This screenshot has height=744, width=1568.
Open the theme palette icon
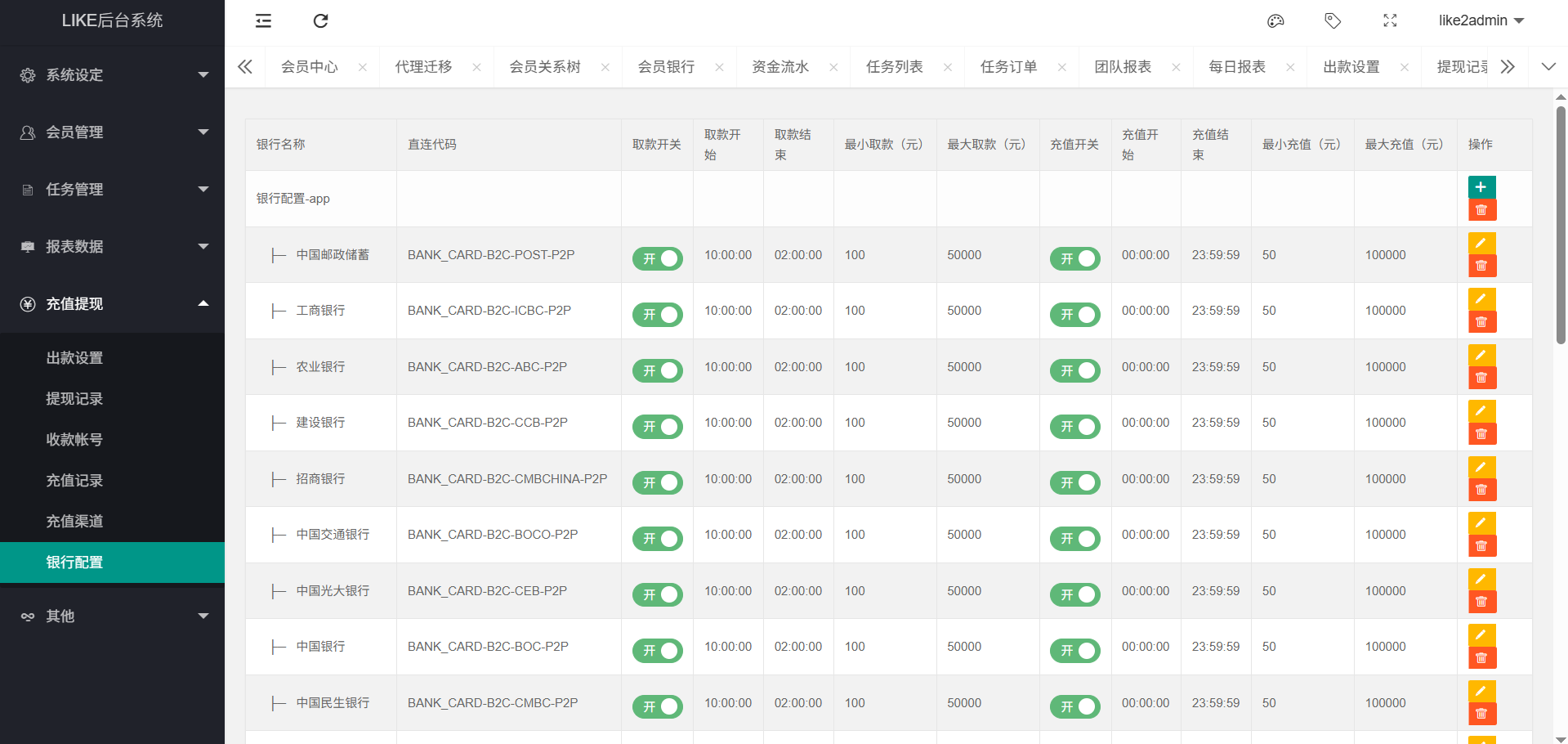pyautogui.click(x=1275, y=21)
